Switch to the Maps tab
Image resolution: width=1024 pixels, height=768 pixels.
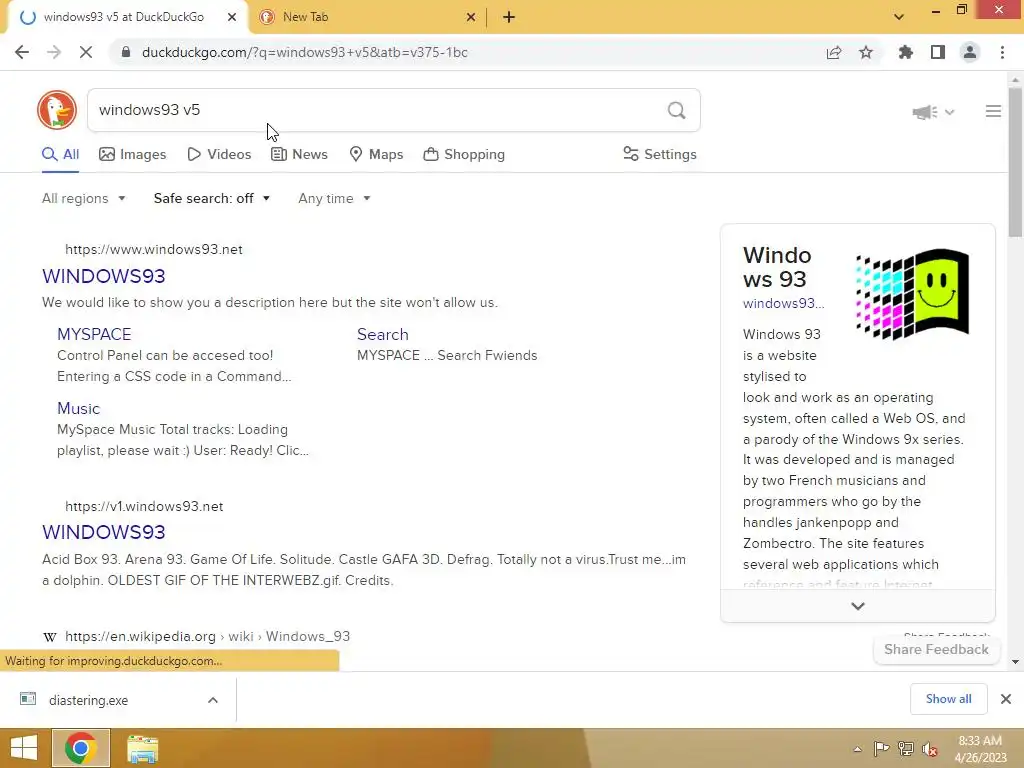click(377, 155)
